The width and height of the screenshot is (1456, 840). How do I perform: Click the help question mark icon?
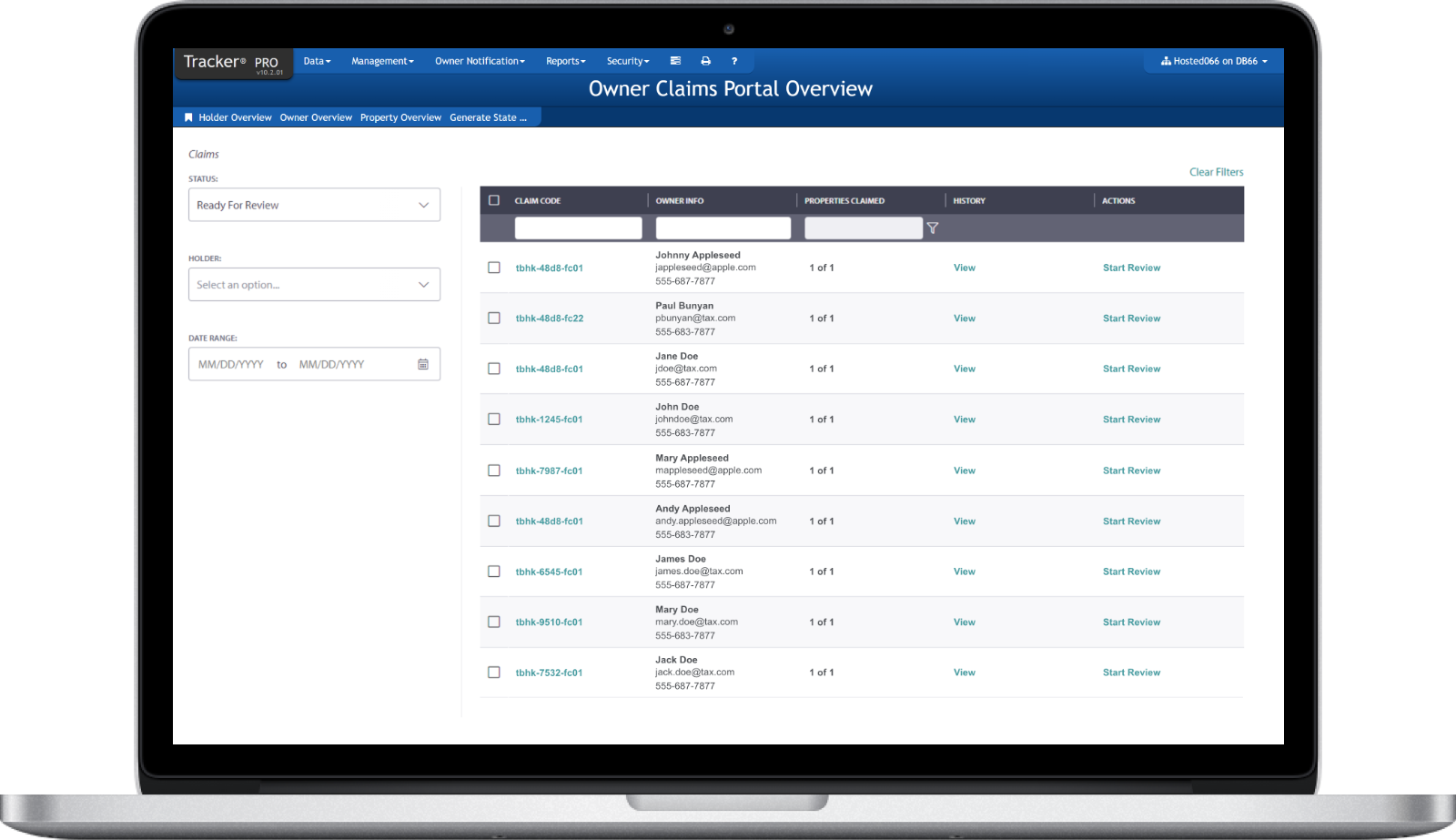[734, 61]
